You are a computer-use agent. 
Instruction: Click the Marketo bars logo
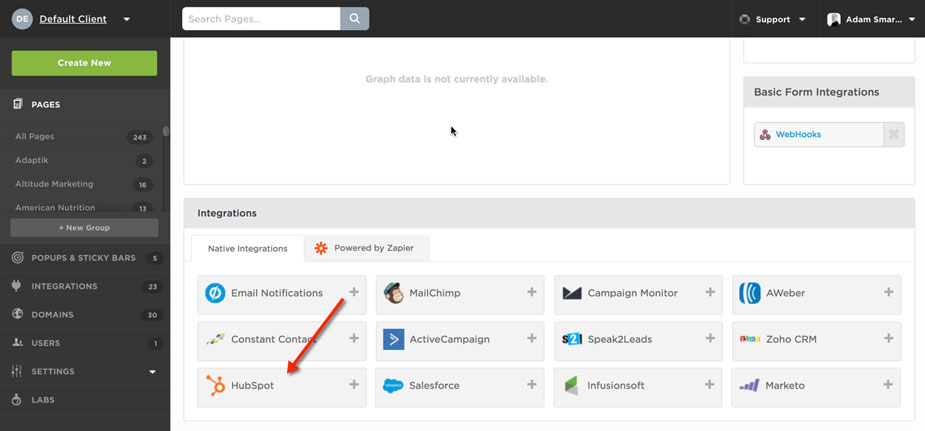pyautogui.click(x=749, y=386)
